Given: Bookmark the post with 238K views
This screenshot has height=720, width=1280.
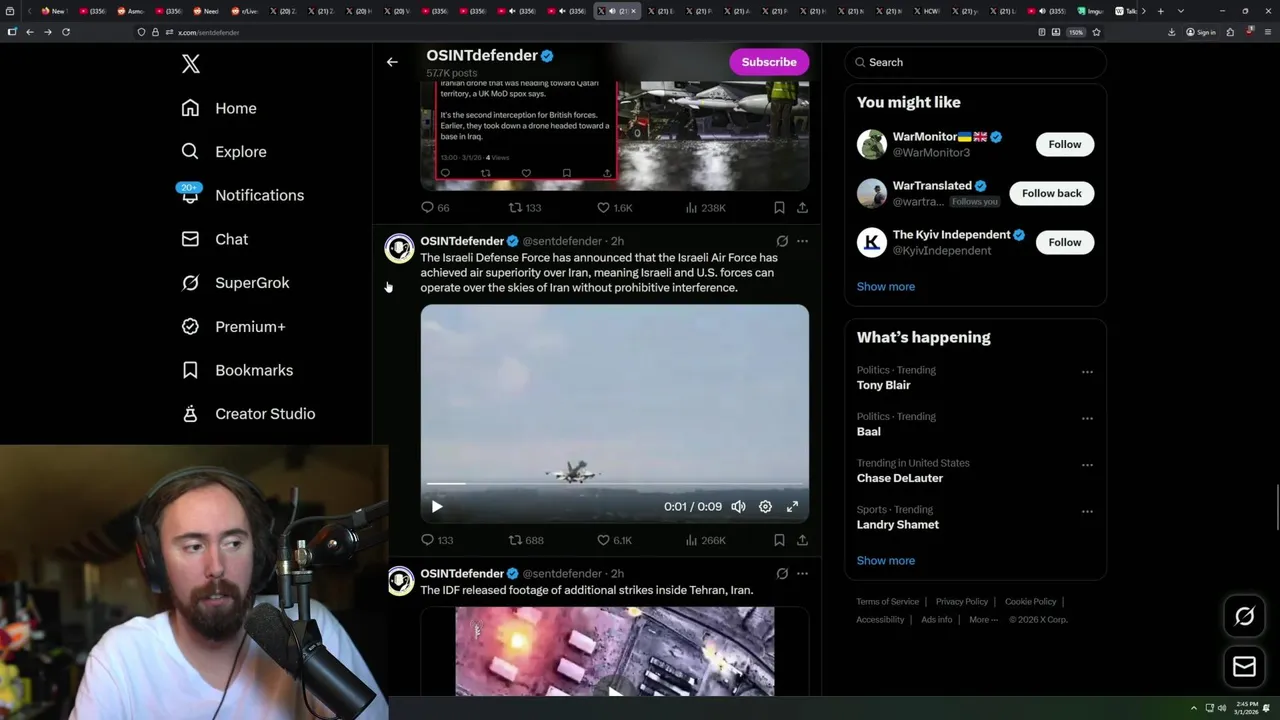Looking at the screenshot, I should [x=779, y=208].
